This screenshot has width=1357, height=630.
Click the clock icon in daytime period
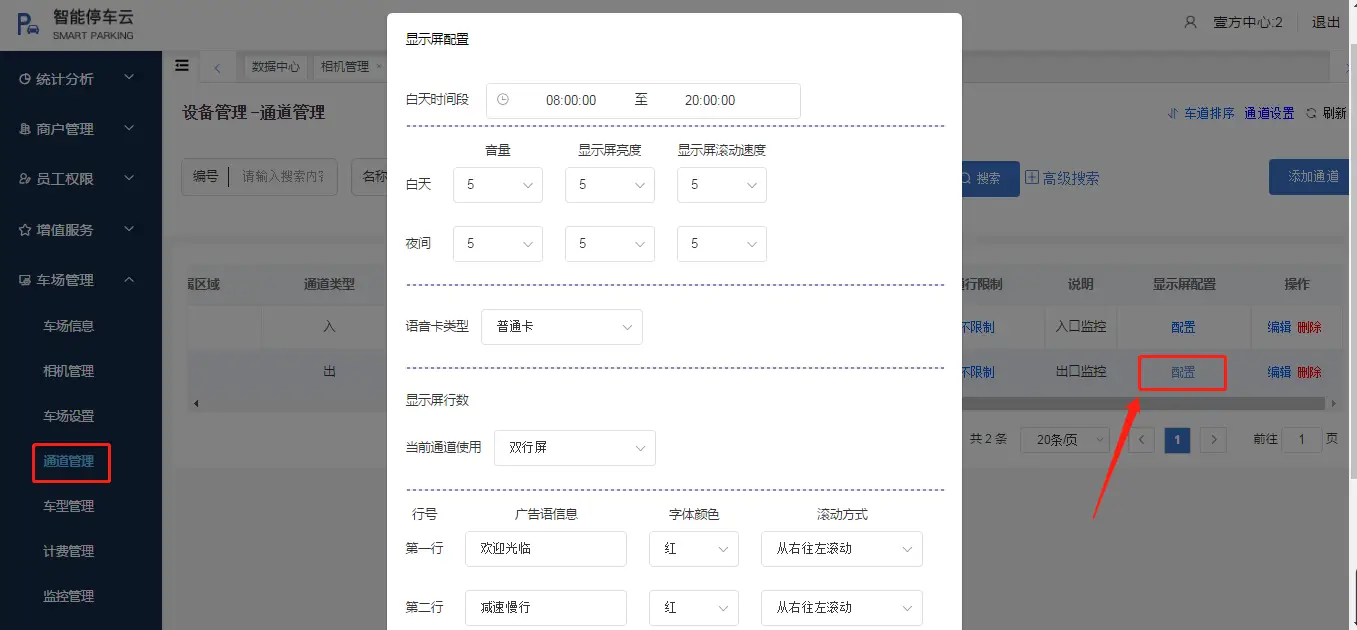pos(503,100)
